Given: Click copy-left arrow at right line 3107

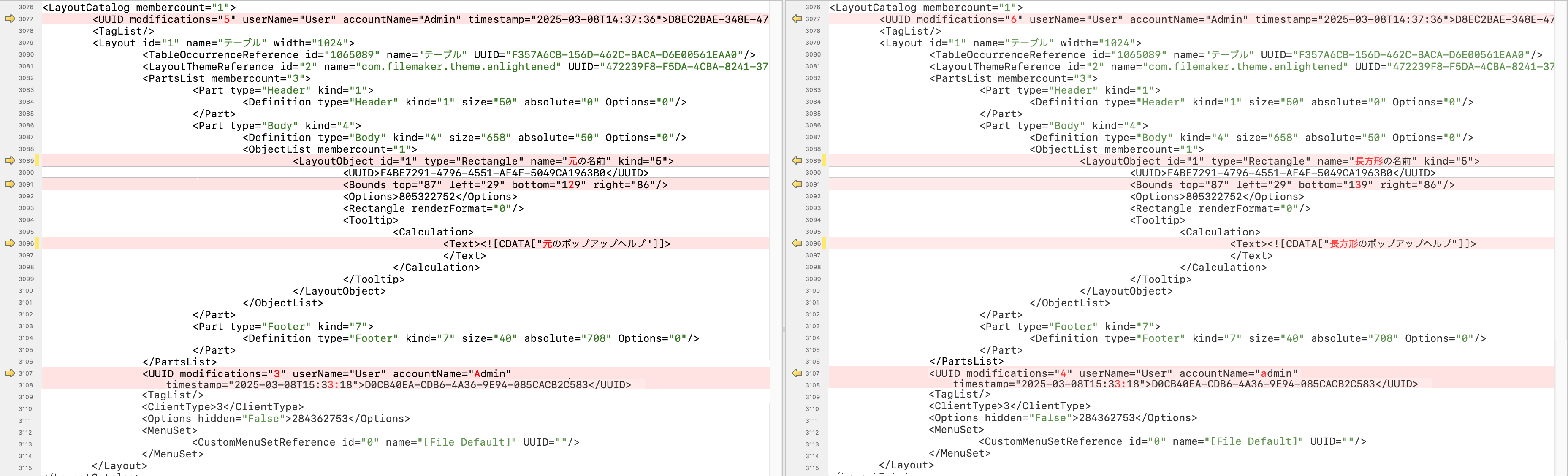Looking at the screenshot, I should pos(797,373).
